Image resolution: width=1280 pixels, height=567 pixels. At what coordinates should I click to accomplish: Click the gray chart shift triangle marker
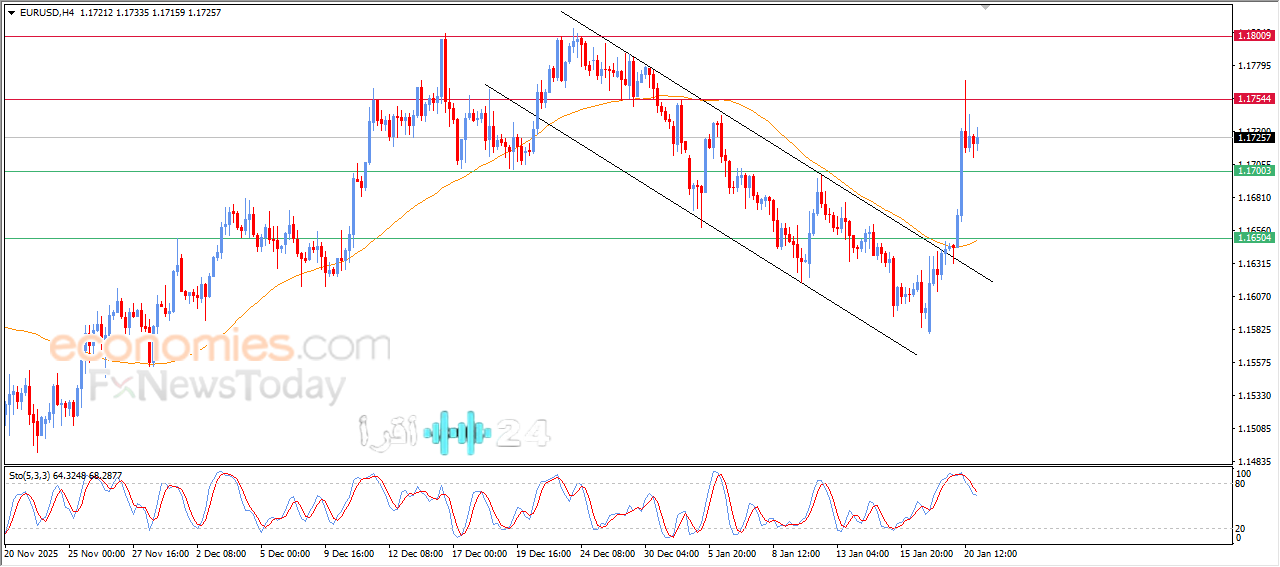click(987, 7)
